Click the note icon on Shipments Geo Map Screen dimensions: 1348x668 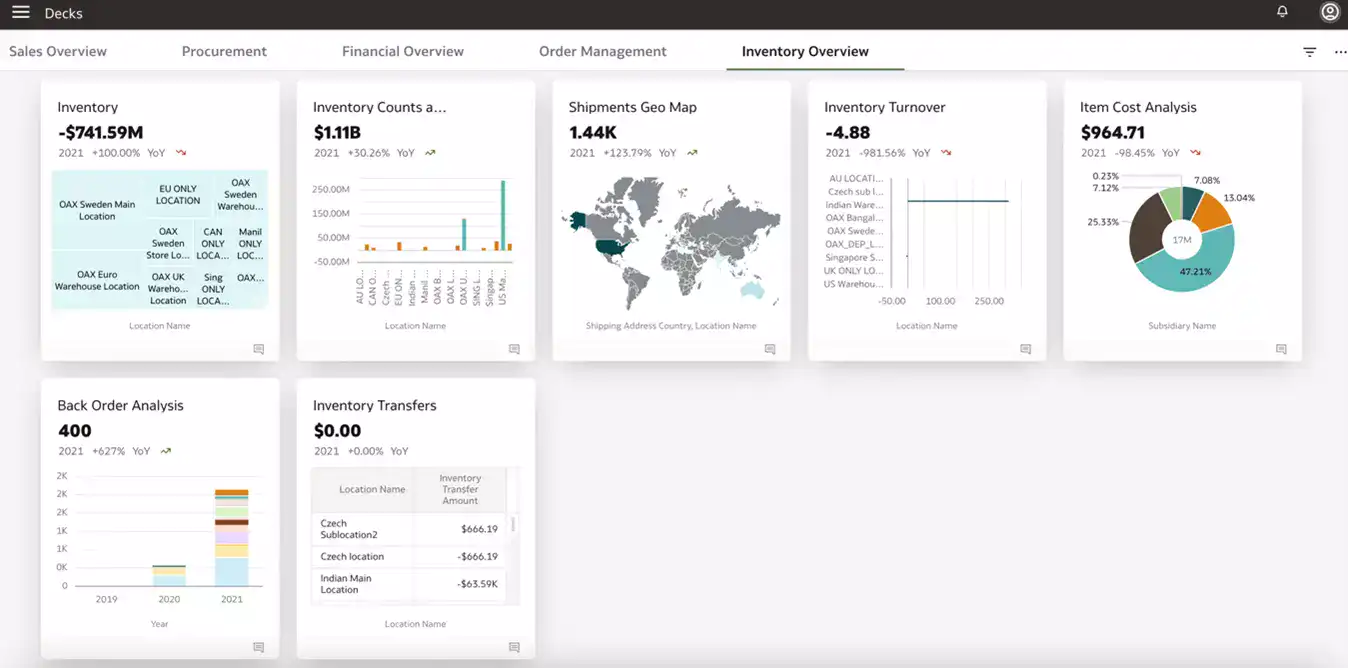tap(770, 348)
